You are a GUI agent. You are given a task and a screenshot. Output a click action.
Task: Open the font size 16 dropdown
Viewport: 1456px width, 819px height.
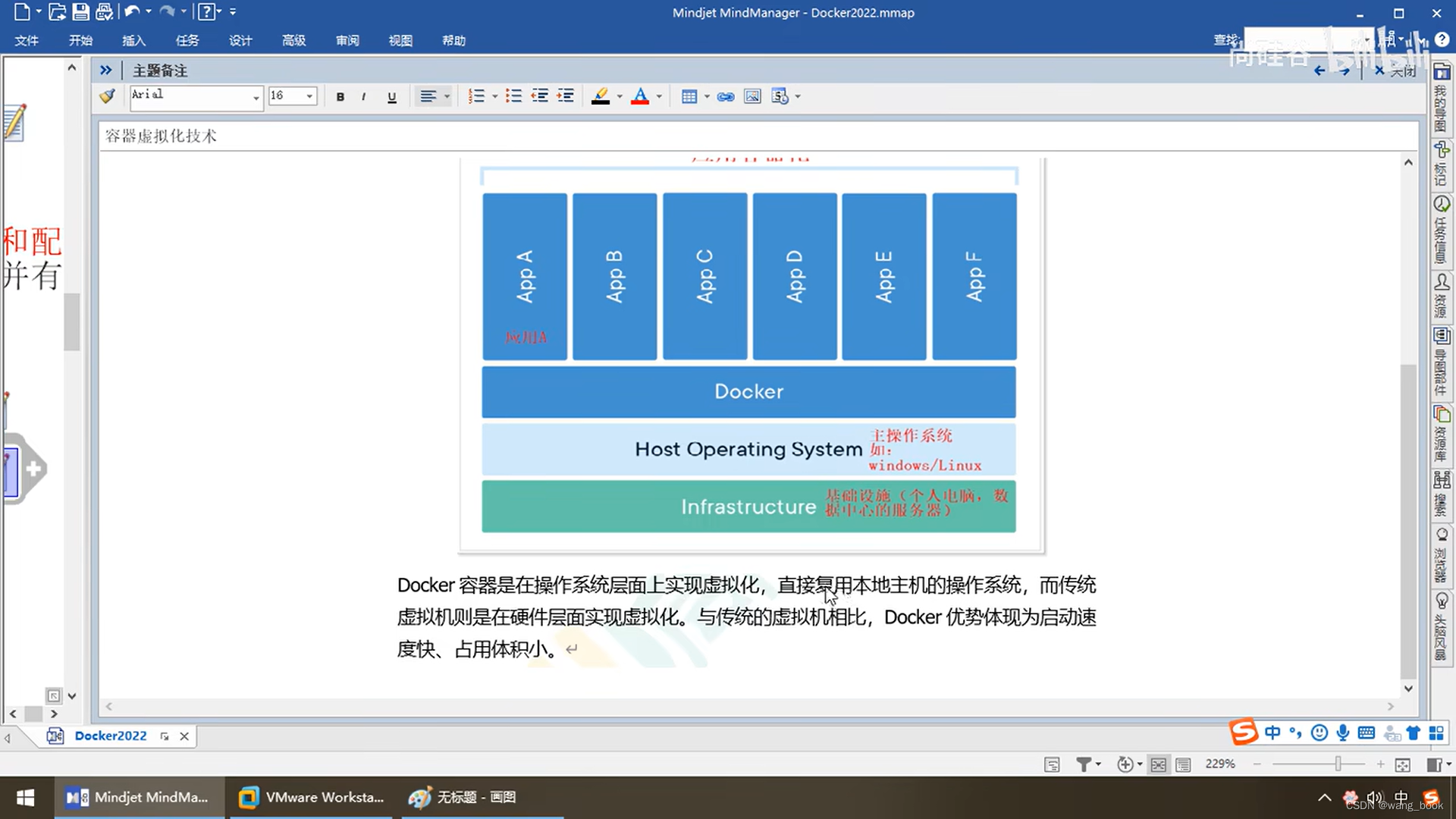pyautogui.click(x=309, y=96)
